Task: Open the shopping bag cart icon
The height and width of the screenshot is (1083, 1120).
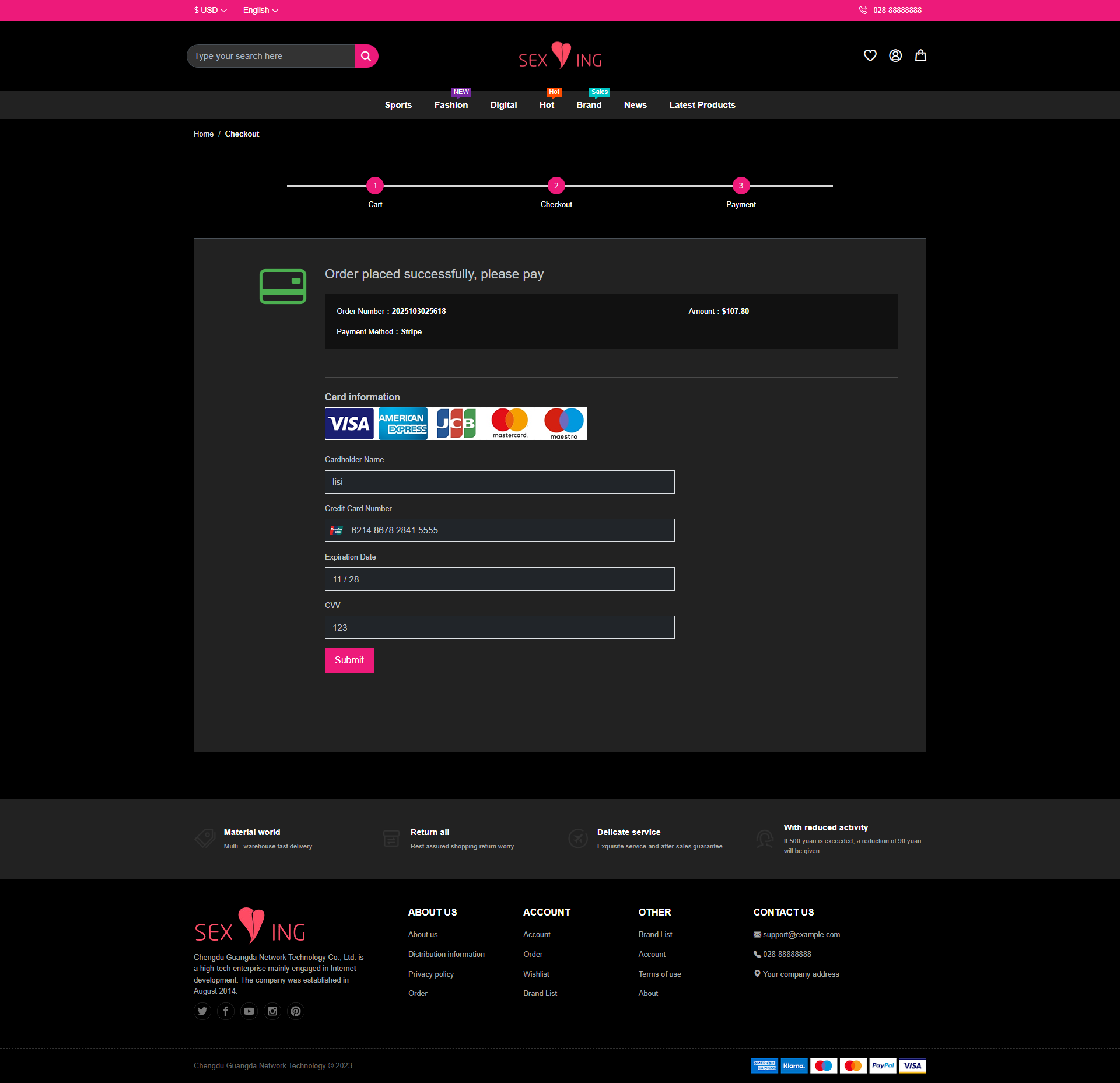Action: 921,55
